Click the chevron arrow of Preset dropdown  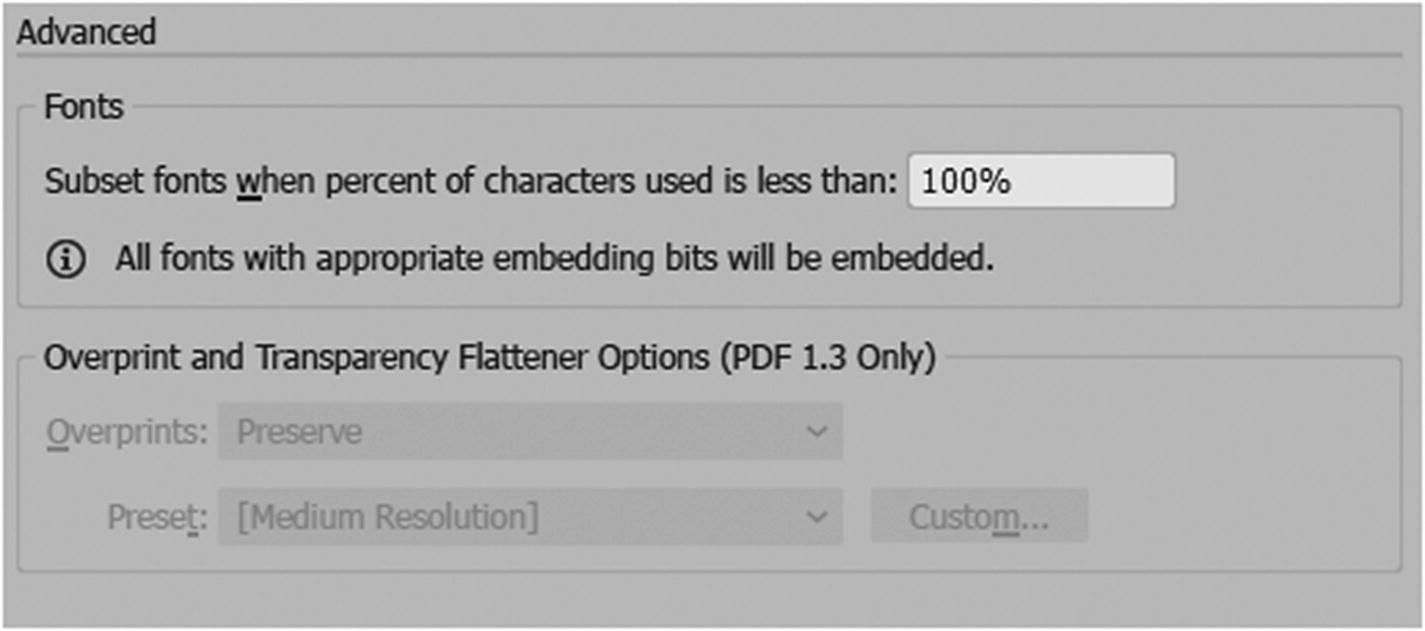pyautogui.click(x=817, y=516)
